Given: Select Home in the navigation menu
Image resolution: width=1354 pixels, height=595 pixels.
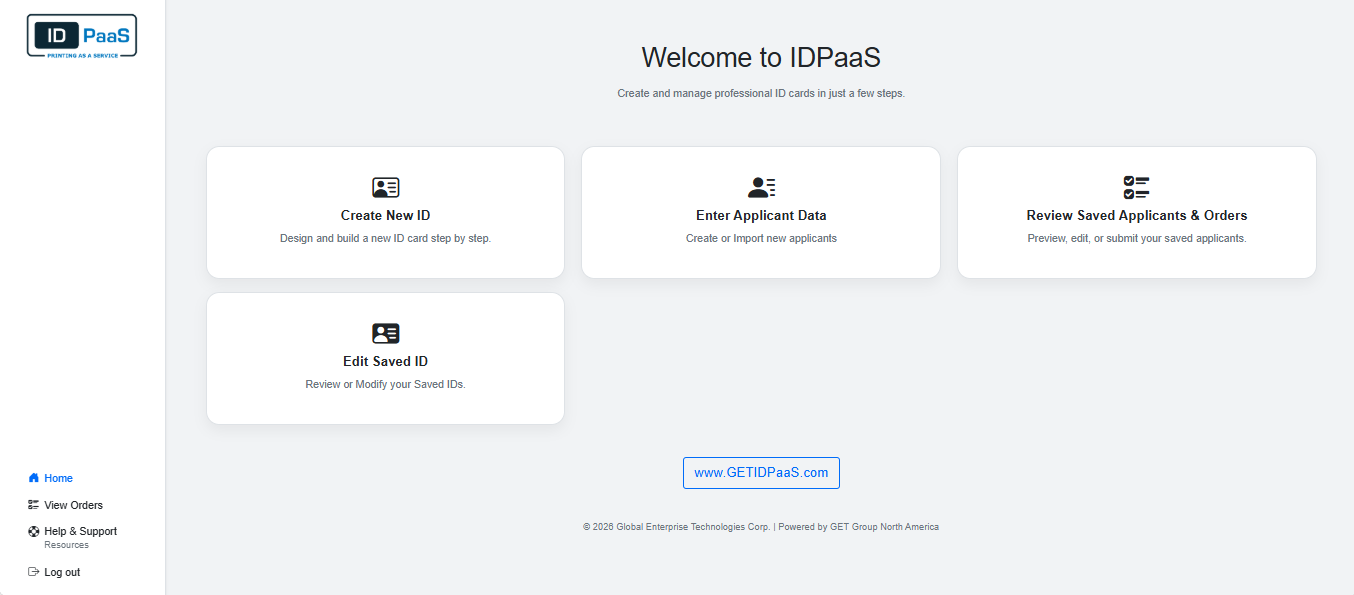Looking at the screenshot, I should point(57,478).
